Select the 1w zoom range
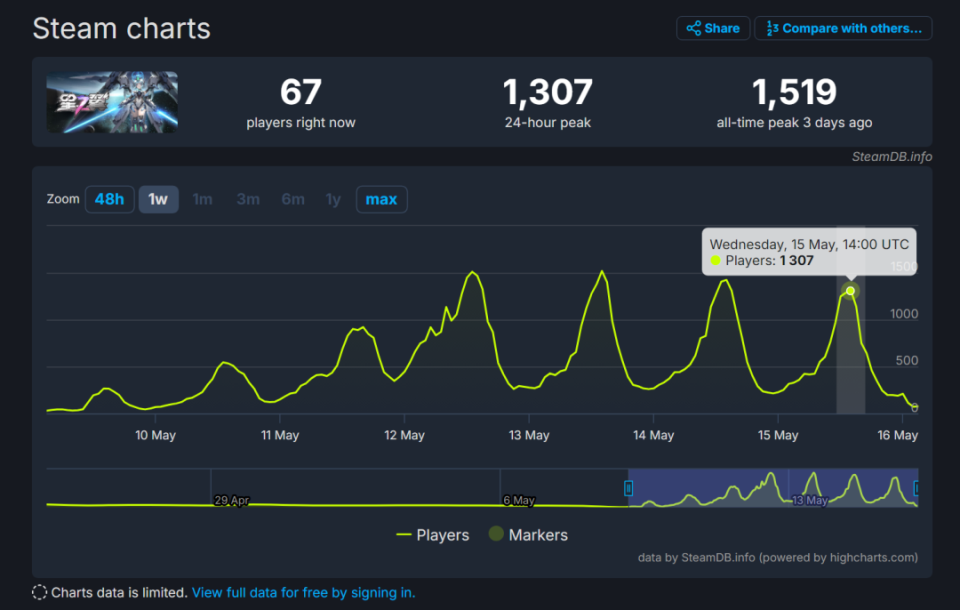Screen dimensions: 960x610 pyautogui.click(x=158, y=199)
